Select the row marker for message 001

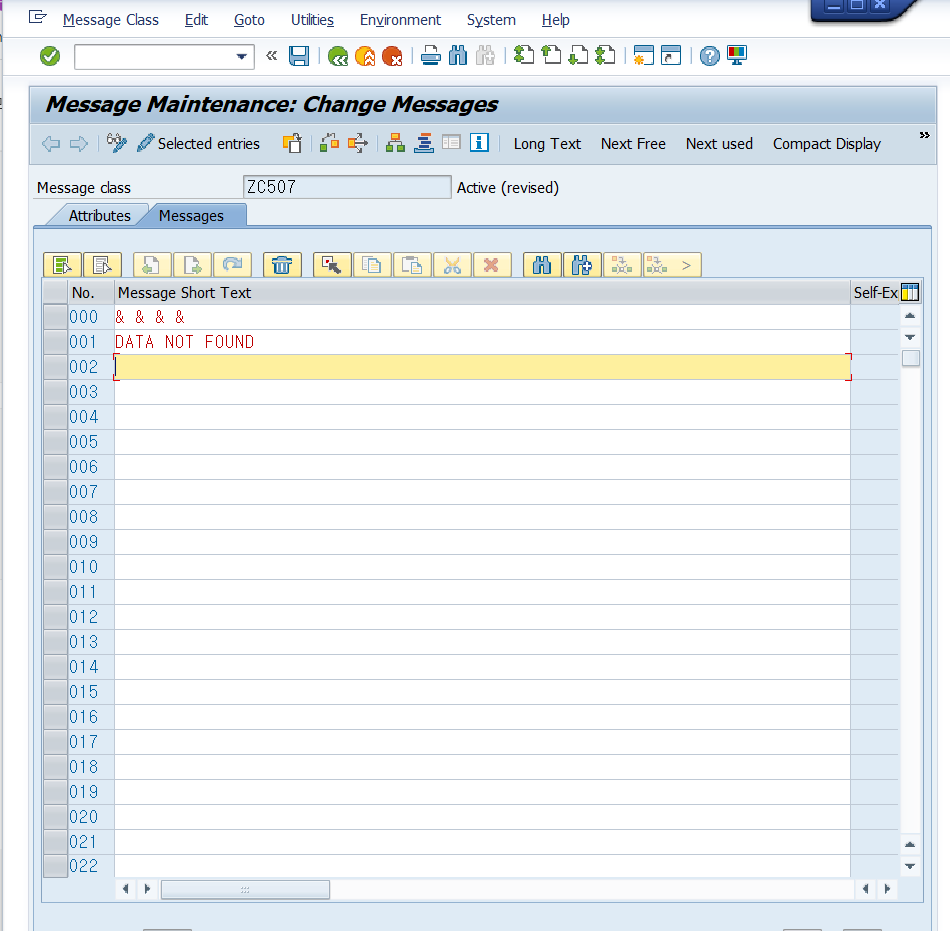55,342
